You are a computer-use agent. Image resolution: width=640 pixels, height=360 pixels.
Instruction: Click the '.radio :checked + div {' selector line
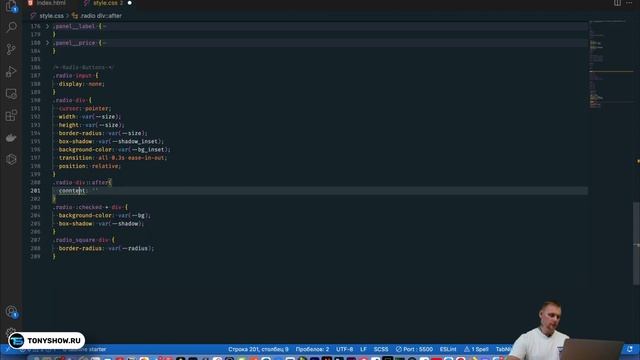[x=90, y=207]
